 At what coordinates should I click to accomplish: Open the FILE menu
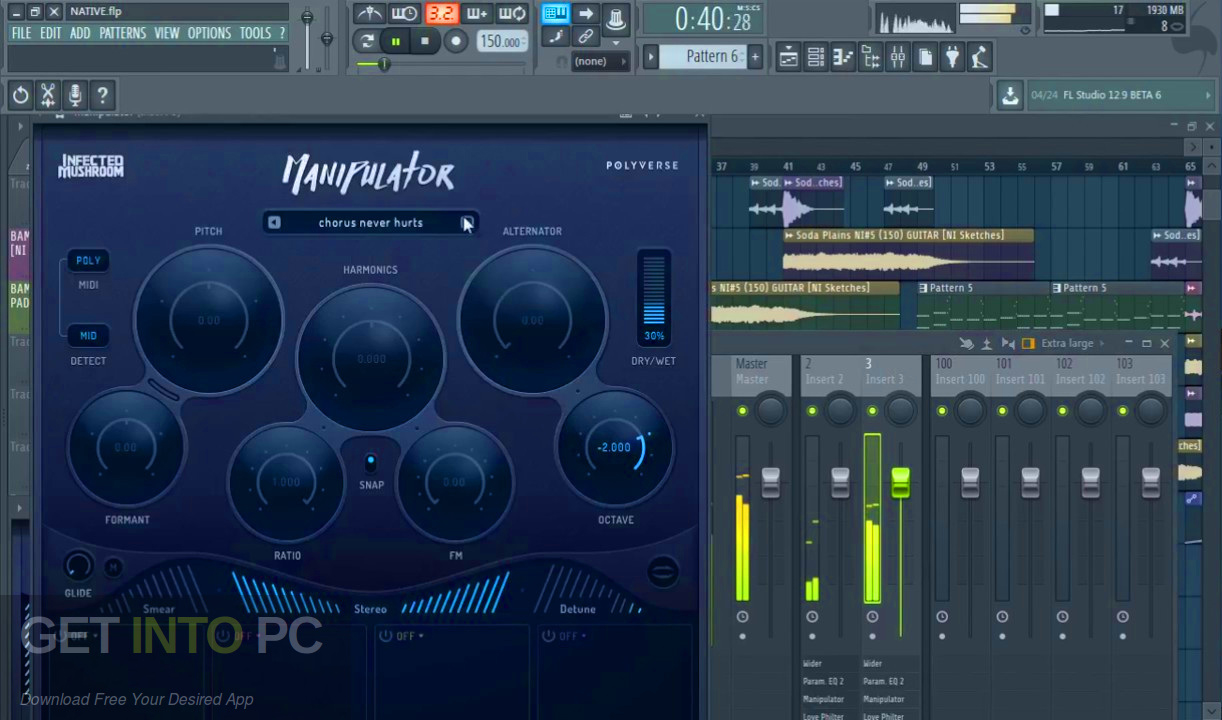21,33
